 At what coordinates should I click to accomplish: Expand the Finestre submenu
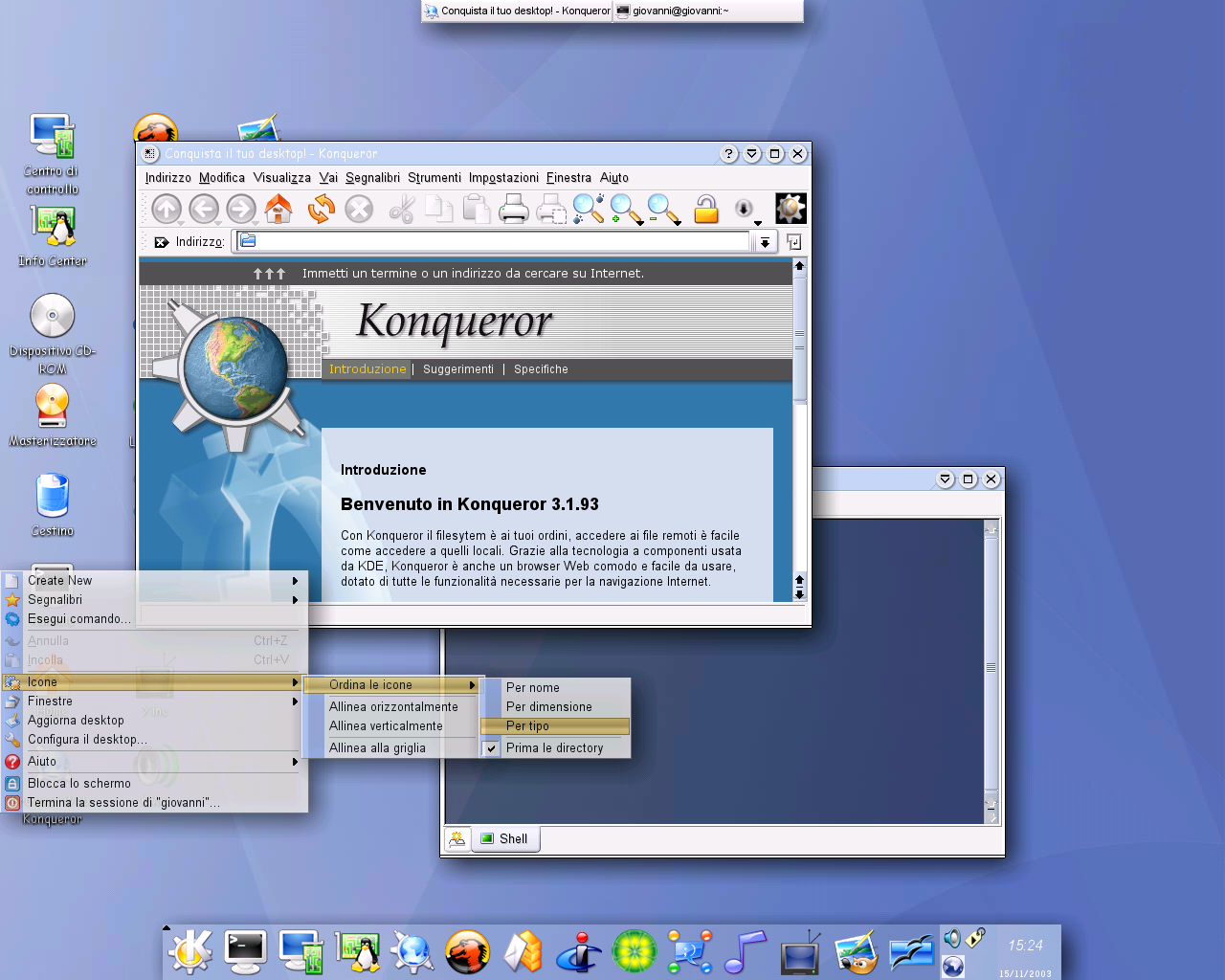click(x=155, y=702)
